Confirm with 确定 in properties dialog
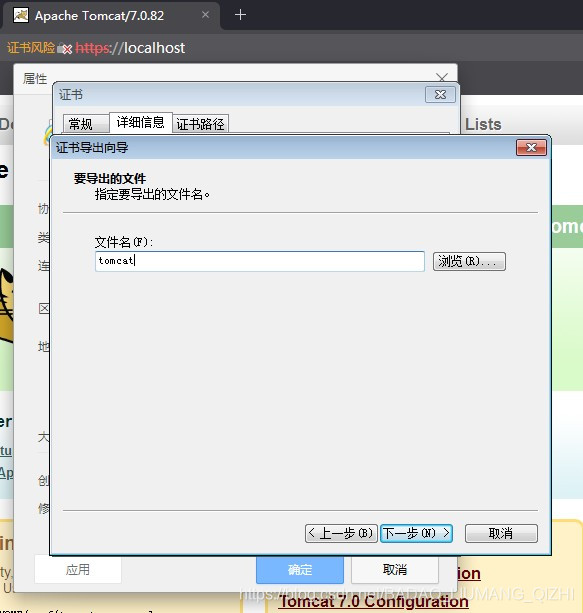Viewport: 583px width, 613px height. coord(300,570)
